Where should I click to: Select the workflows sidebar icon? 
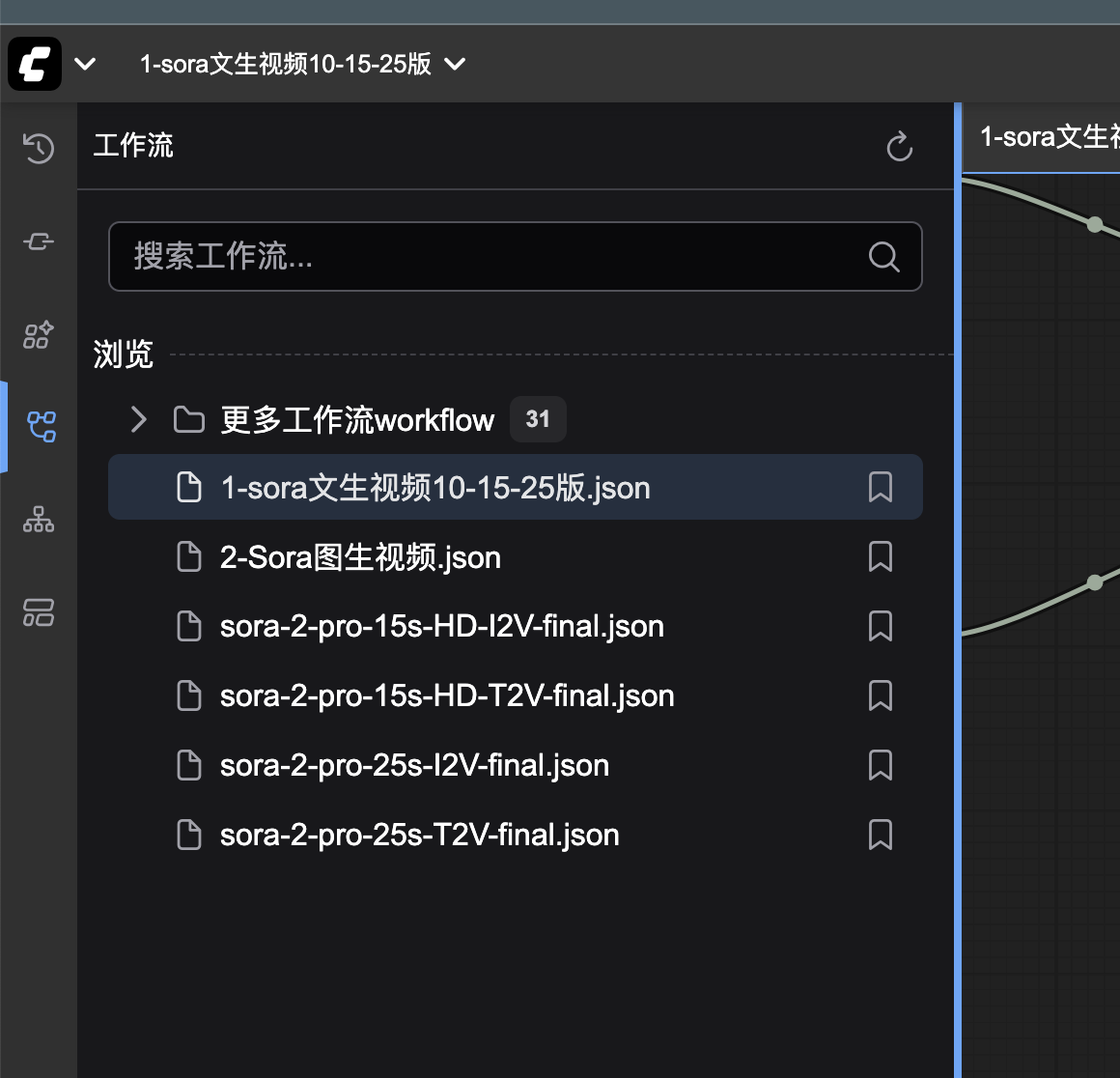pyautogui.click(x=41, y=426)
